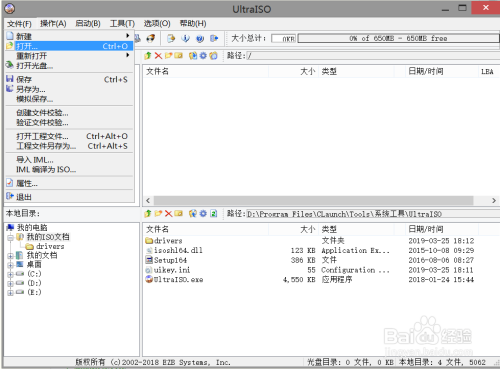This screenshot has width=500, height=369.
Task: Click the last icon after the gear in the image pane toolbar
Action: point(213,55)
